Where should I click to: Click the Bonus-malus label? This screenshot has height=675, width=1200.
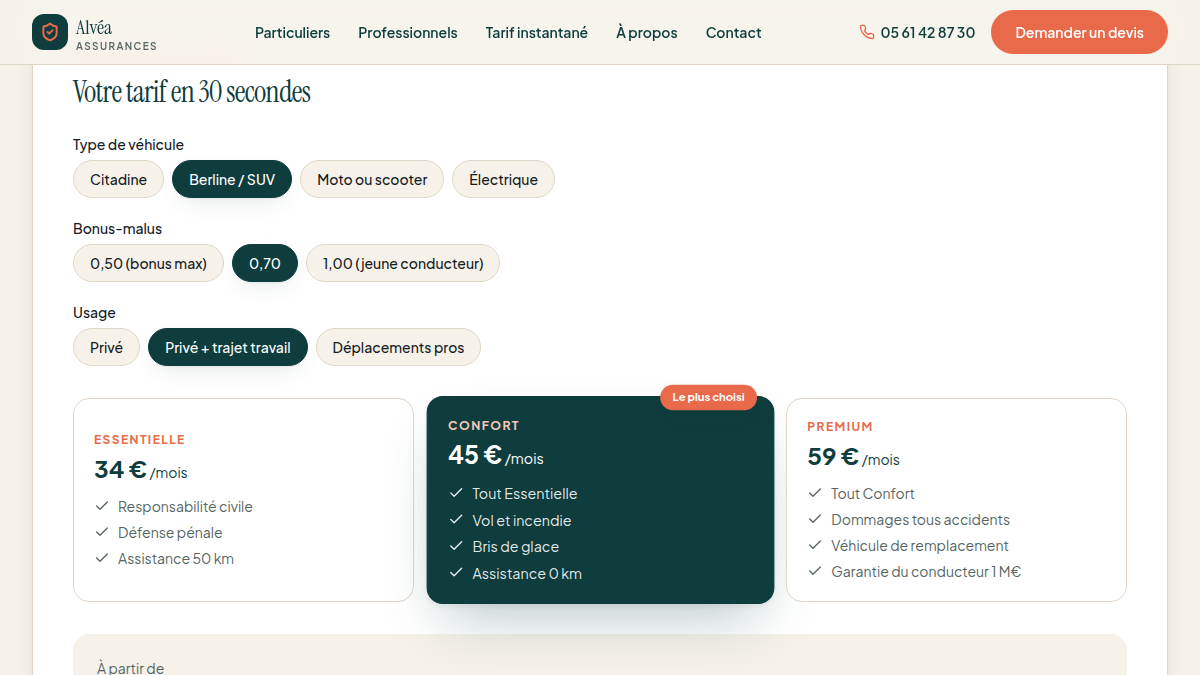(x=117, y=229)
